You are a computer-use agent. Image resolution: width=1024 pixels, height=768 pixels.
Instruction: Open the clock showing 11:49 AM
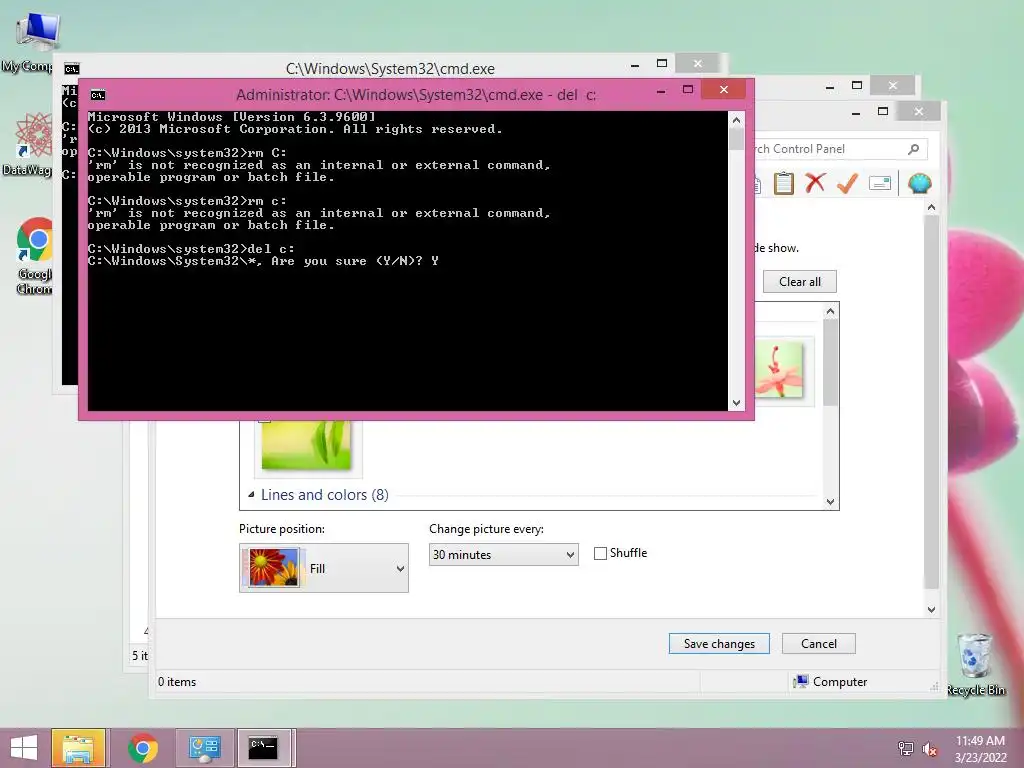pyautogui.click(x=980, y=748)
